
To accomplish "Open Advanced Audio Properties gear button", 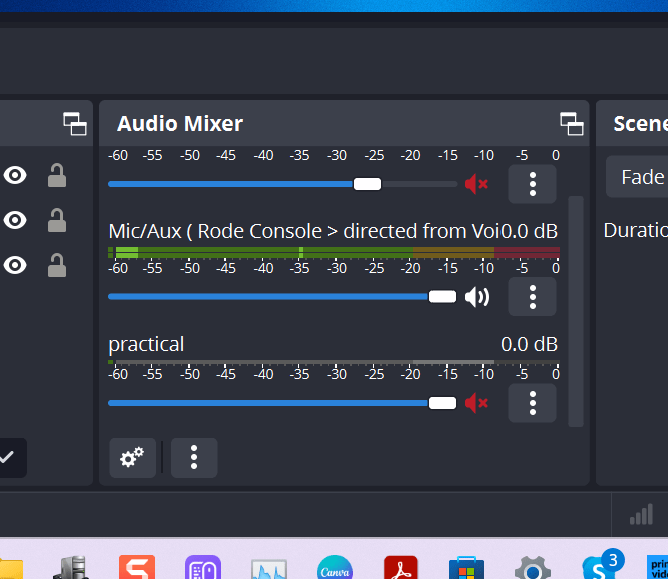I will [132, 458].
